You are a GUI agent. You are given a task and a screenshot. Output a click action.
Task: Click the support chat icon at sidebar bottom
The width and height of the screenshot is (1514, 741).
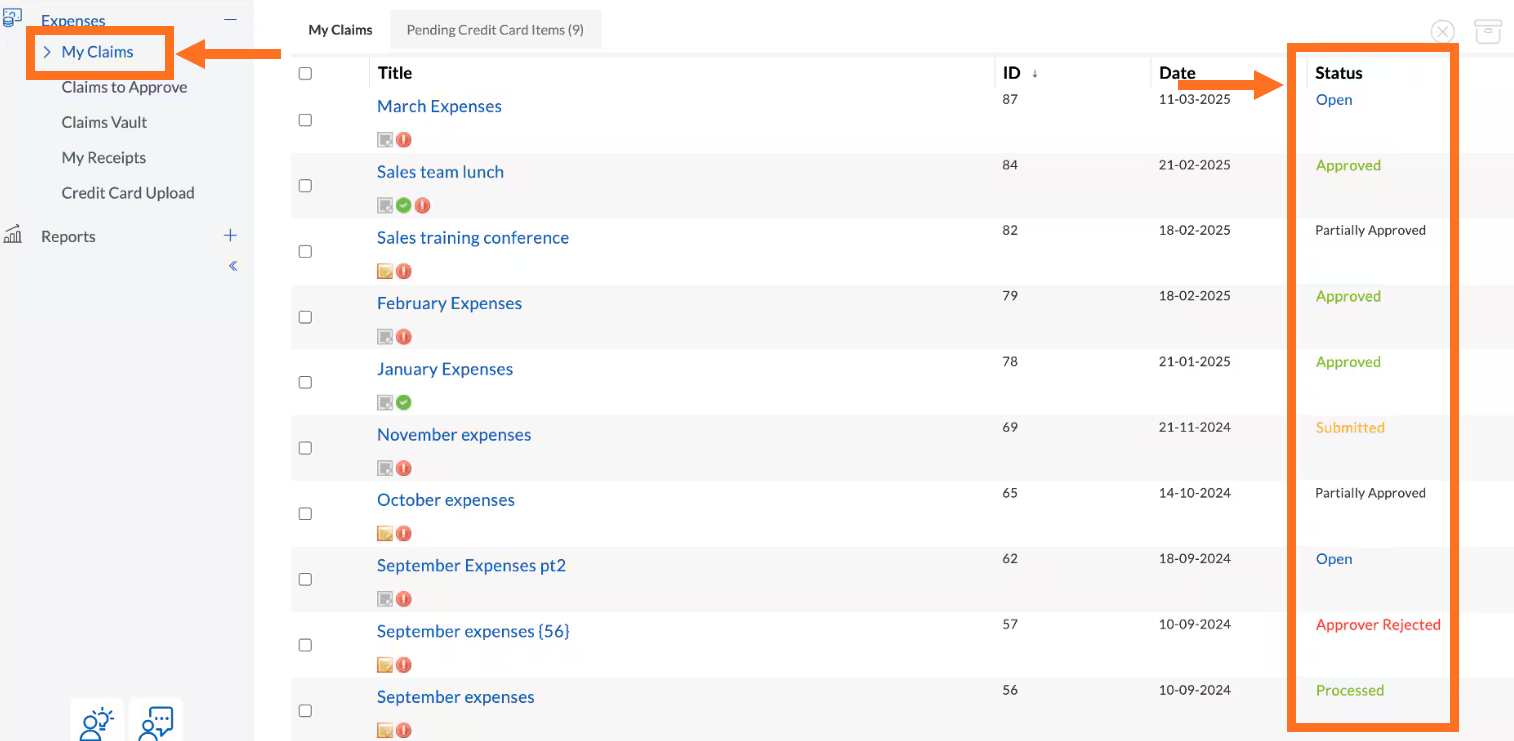tap(156, 721)
